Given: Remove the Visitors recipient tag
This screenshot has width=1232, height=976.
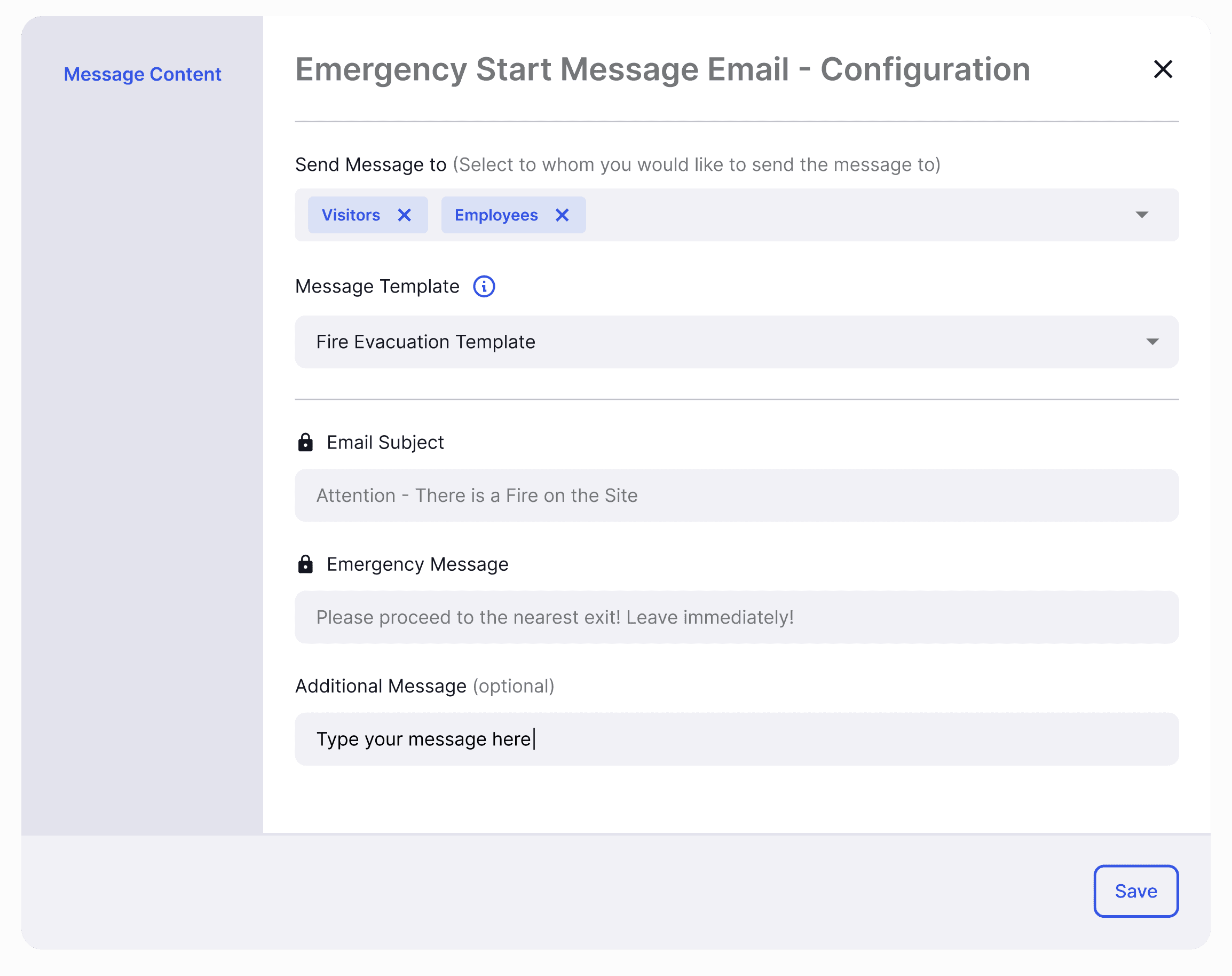Looking at the screenshot, I should [x=405, y=215].
